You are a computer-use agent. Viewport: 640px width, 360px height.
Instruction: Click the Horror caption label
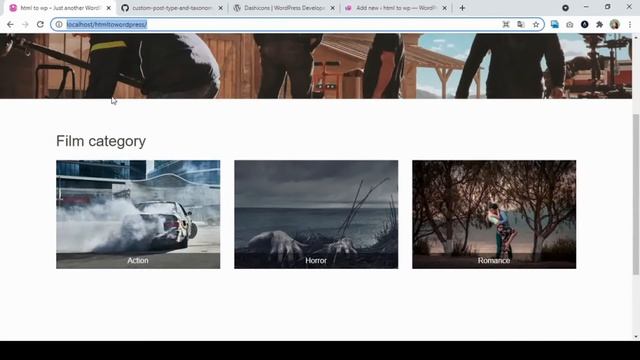[316, 260]
